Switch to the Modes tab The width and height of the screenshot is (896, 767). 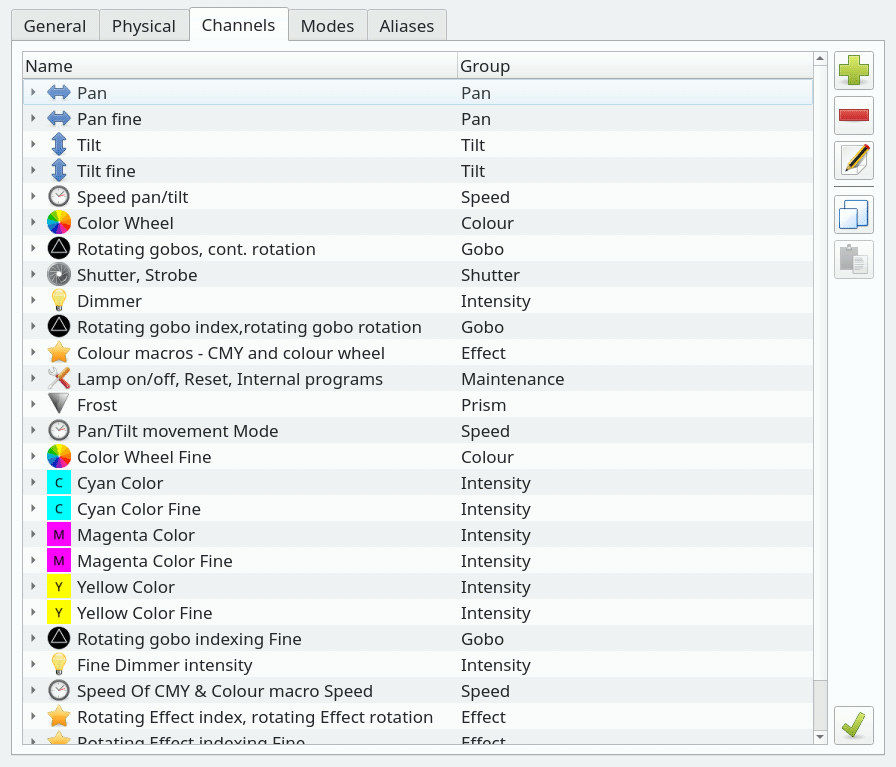(x=327, y=26)
